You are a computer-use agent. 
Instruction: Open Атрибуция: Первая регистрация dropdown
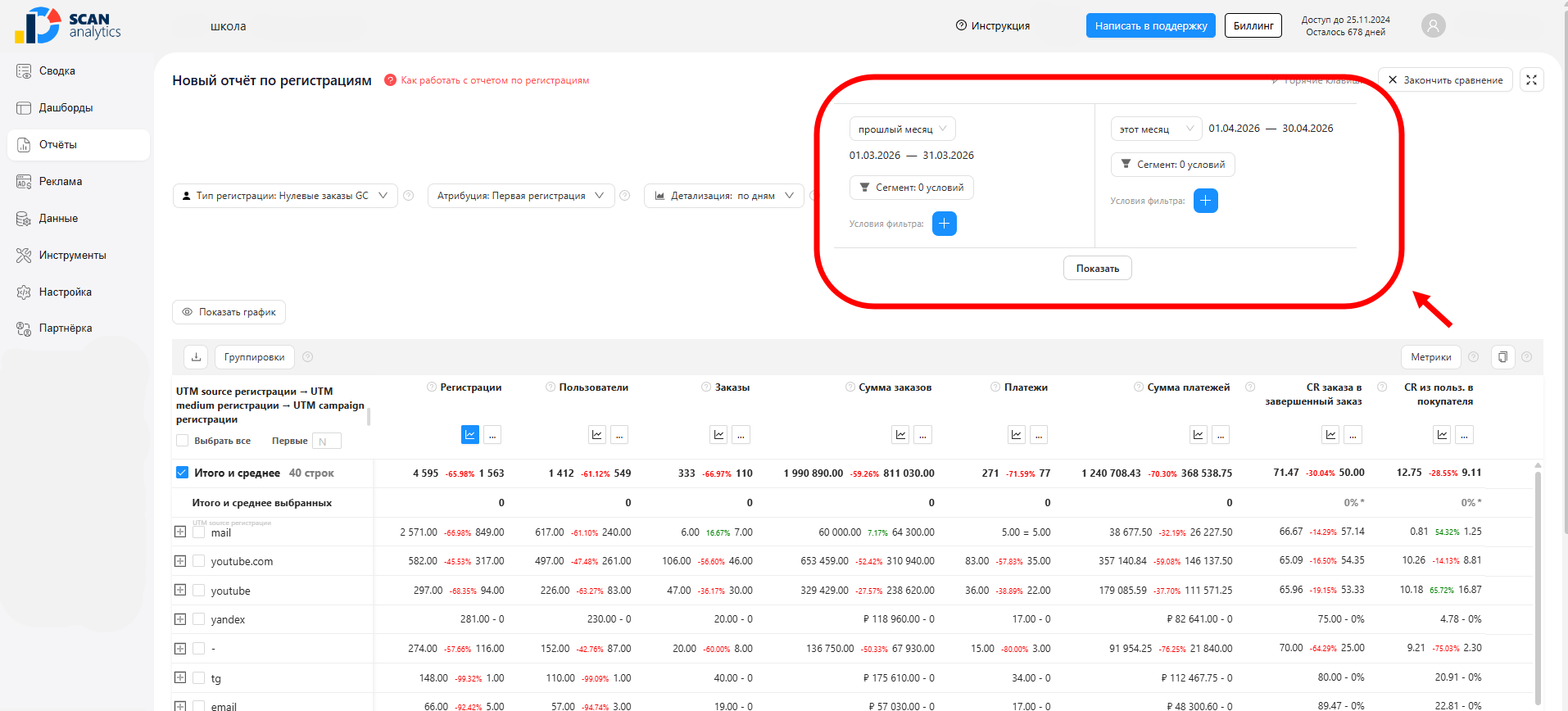[x=521, y=196]
